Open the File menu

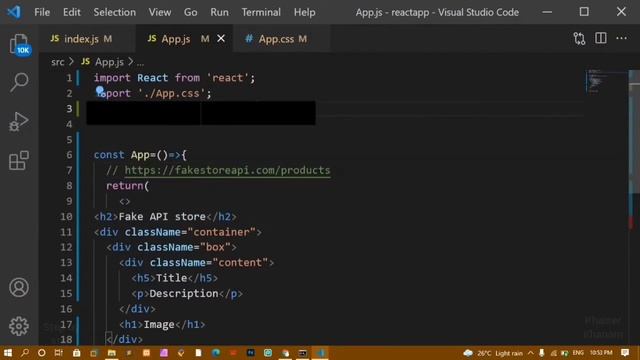point(42,12)
